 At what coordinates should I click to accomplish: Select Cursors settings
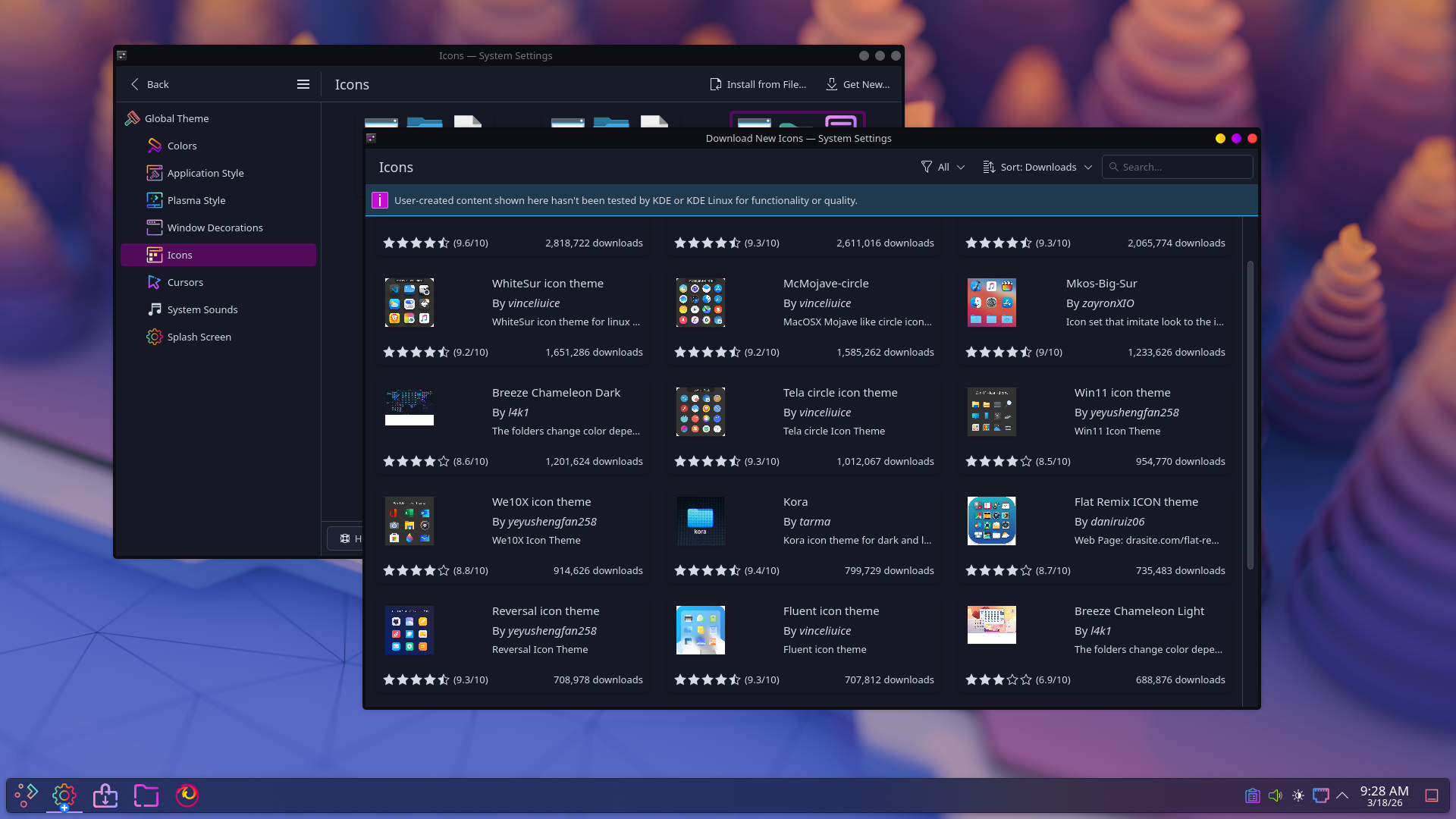(x=184, y=282)
